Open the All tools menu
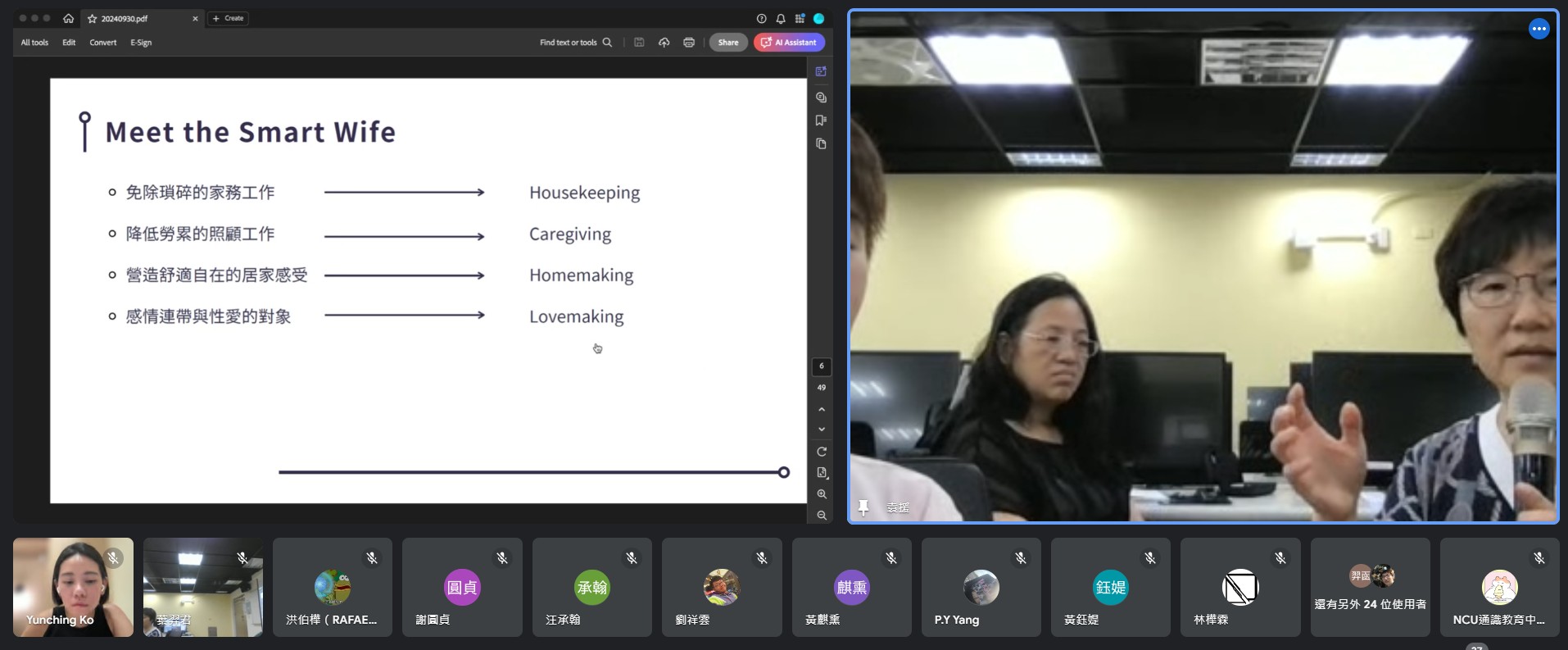 [x=34, y=43]
